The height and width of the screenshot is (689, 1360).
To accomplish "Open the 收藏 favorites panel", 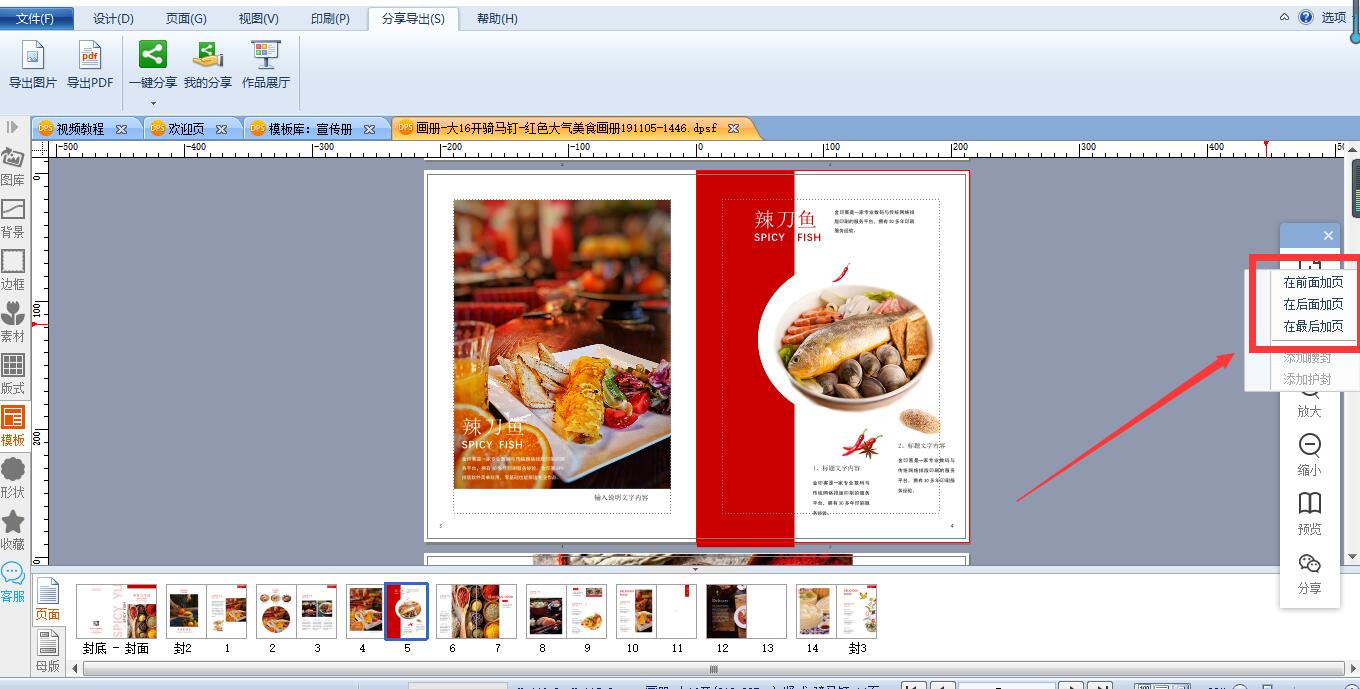I will point(13,531).
